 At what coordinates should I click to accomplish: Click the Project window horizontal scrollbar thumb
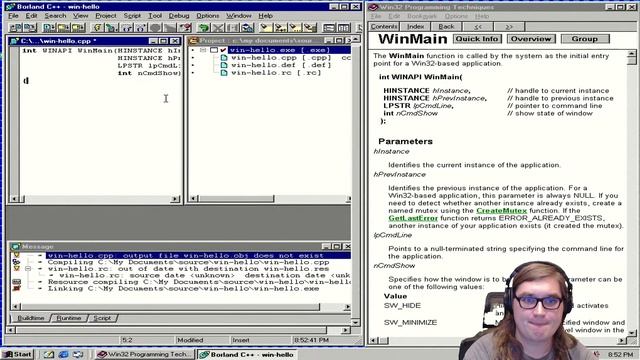[237, 199]
